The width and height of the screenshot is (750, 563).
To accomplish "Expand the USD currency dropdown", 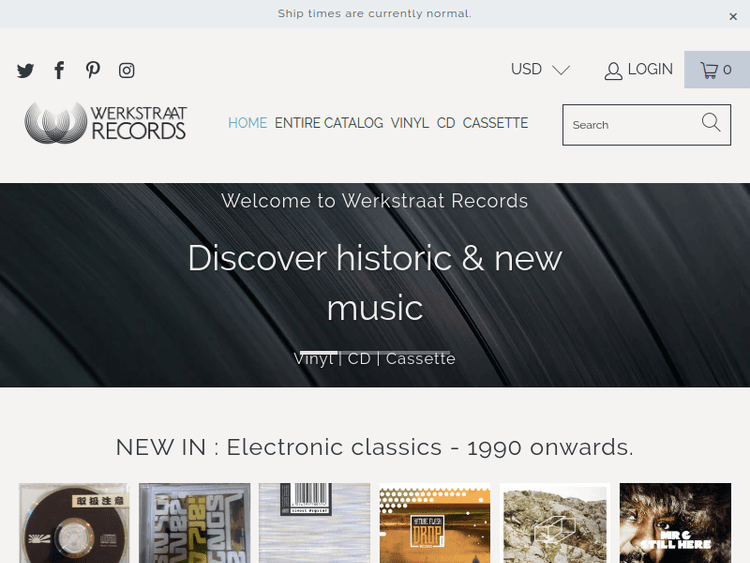I will coord(540,69).
